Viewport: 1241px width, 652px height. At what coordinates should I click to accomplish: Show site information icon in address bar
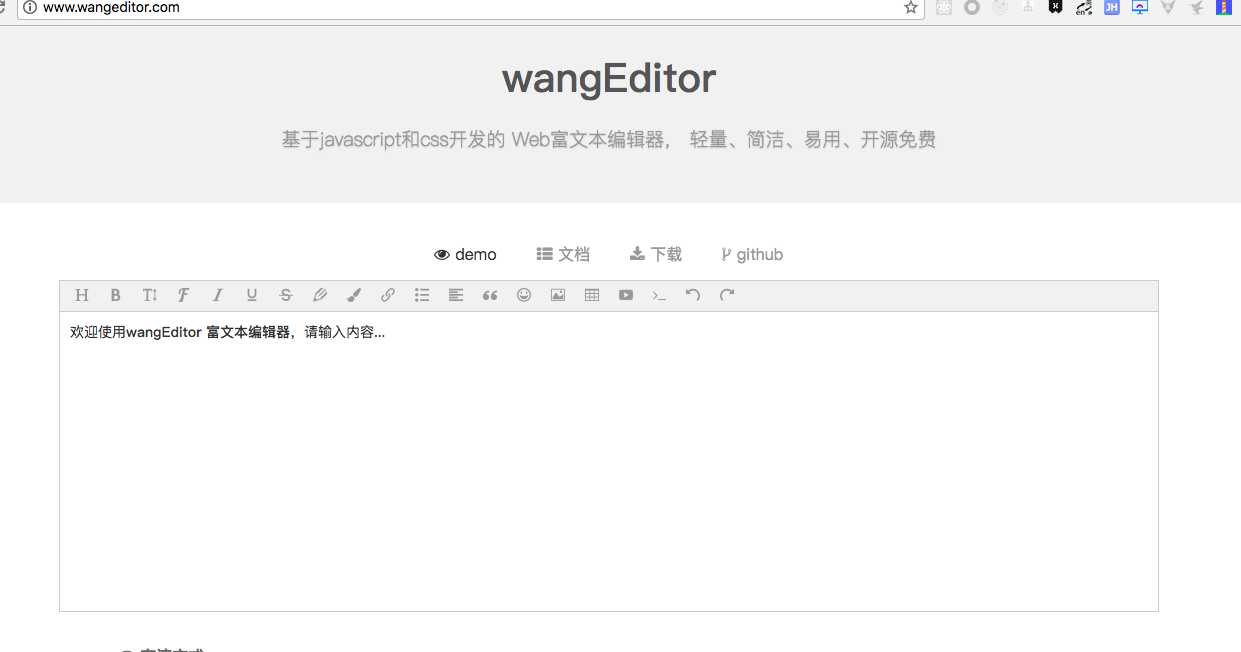(x=30, y=7)
